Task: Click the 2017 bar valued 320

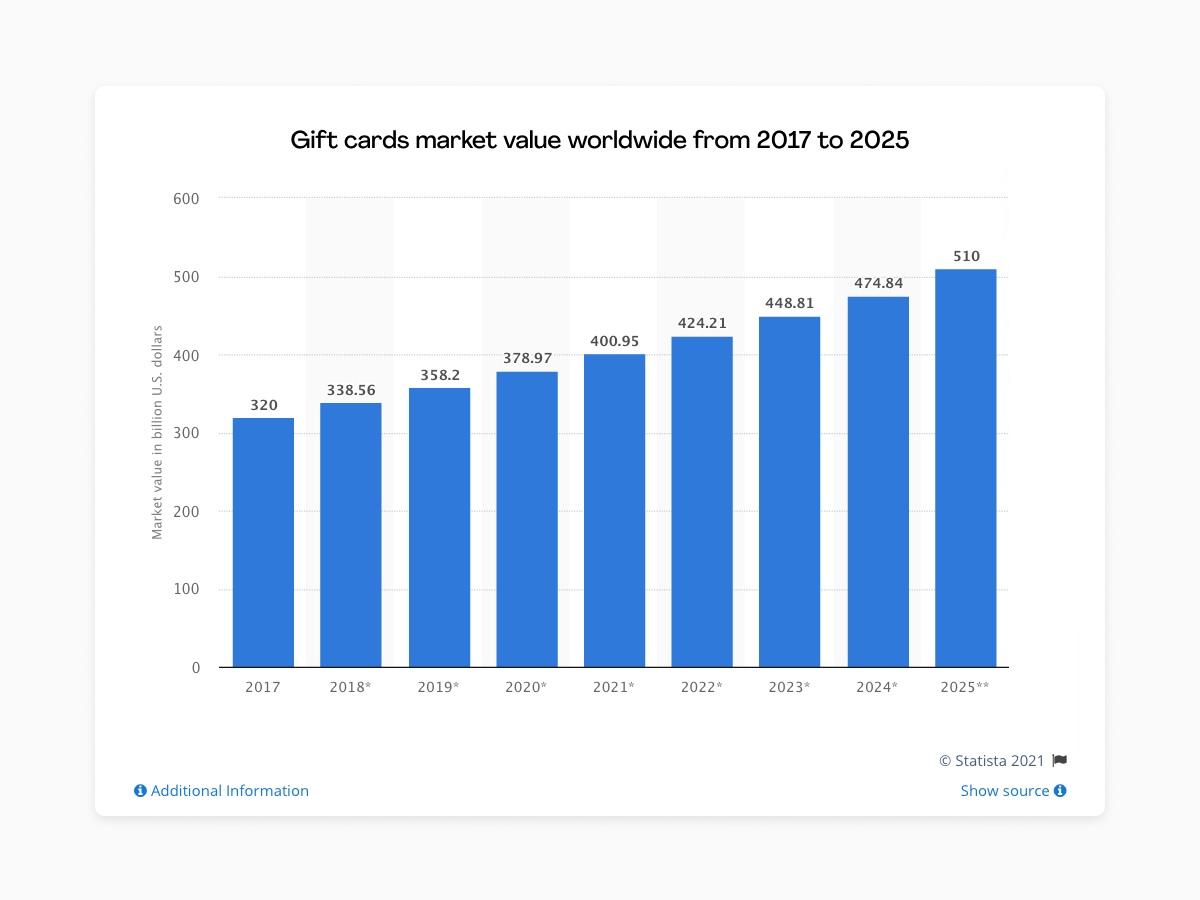Action: click(x=263, y=543)
